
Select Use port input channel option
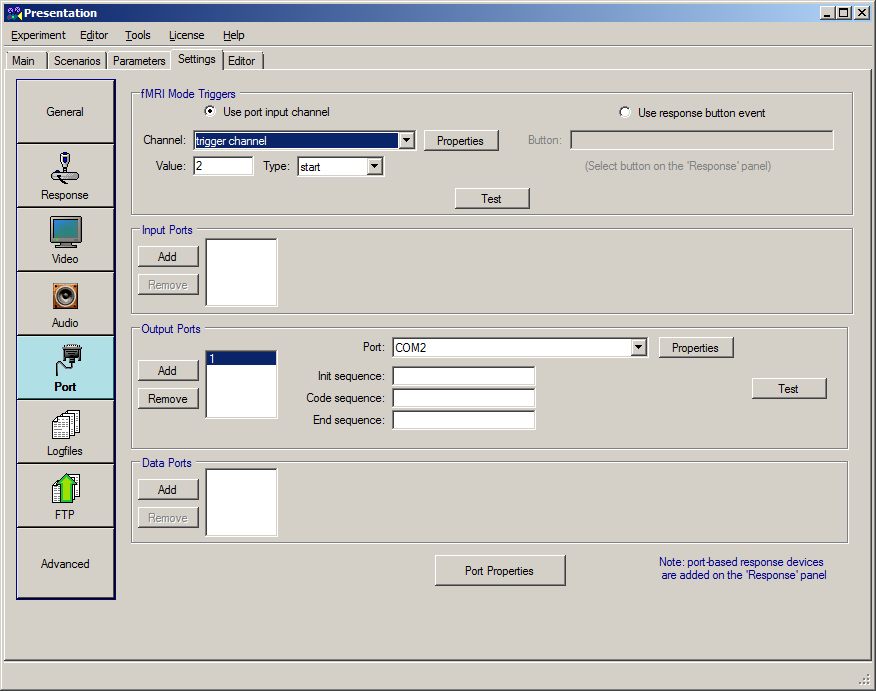click(210, 112)
